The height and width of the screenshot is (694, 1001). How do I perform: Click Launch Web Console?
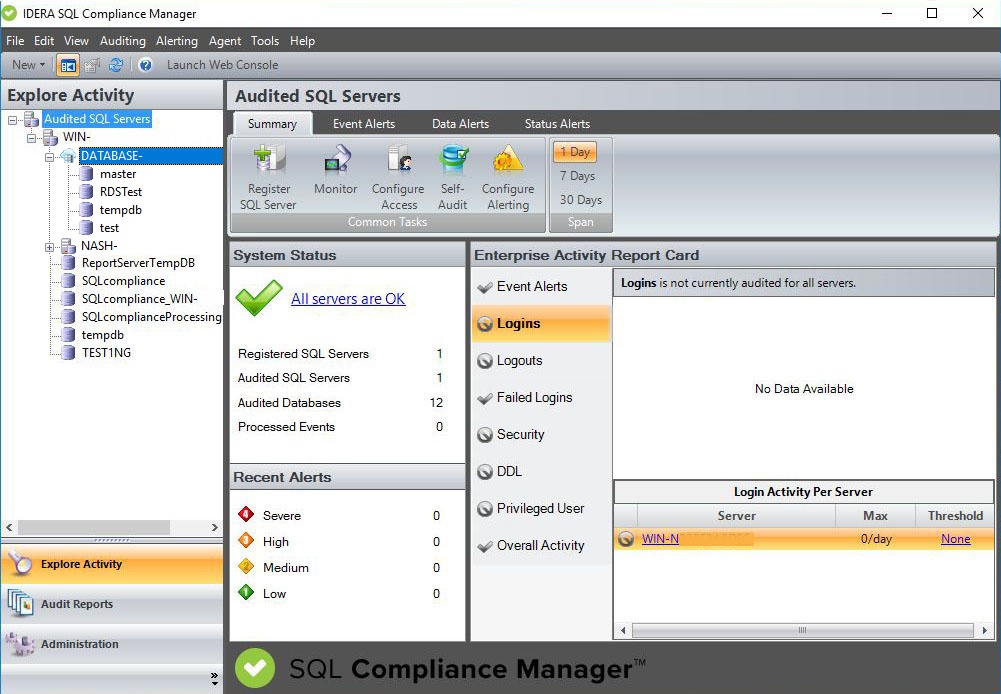[x=222, y=65]
